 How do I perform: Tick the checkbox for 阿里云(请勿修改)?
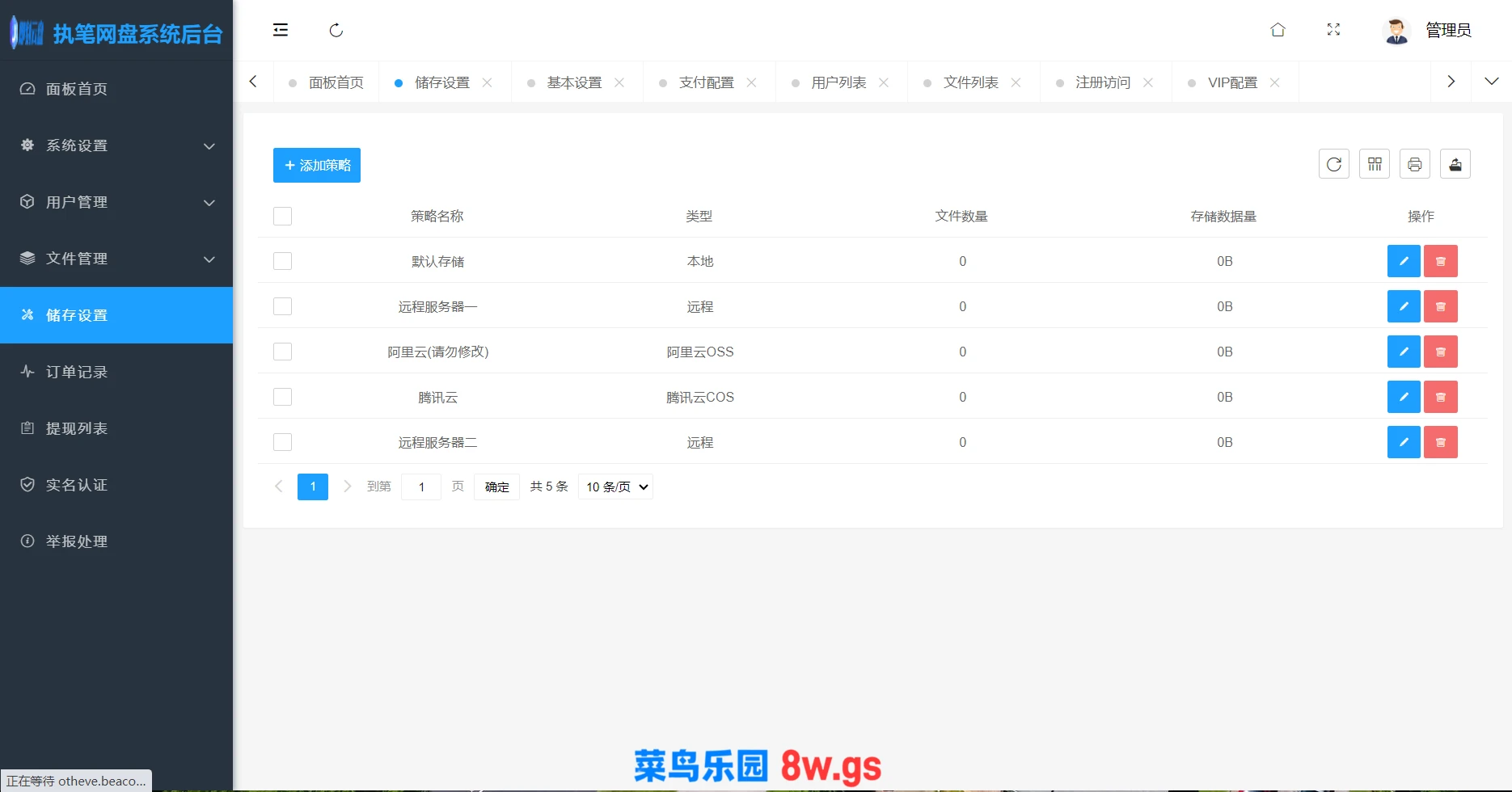click(x=282, y=352)
